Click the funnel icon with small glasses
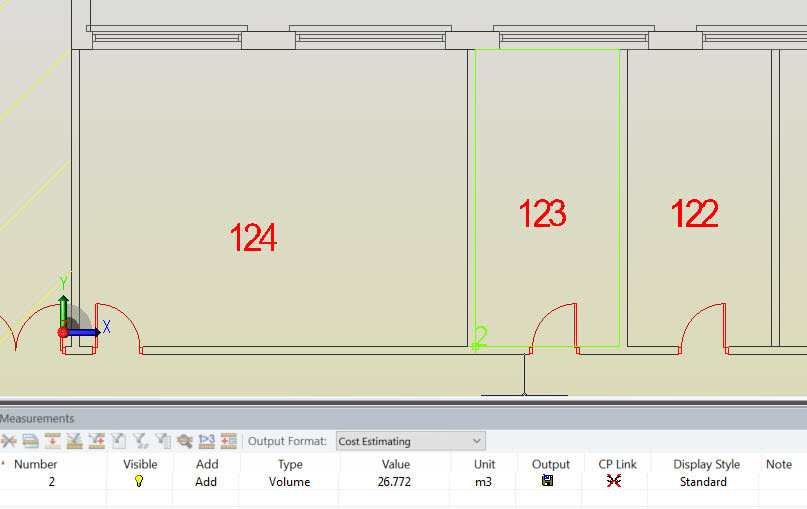 [x=141, y=441]
